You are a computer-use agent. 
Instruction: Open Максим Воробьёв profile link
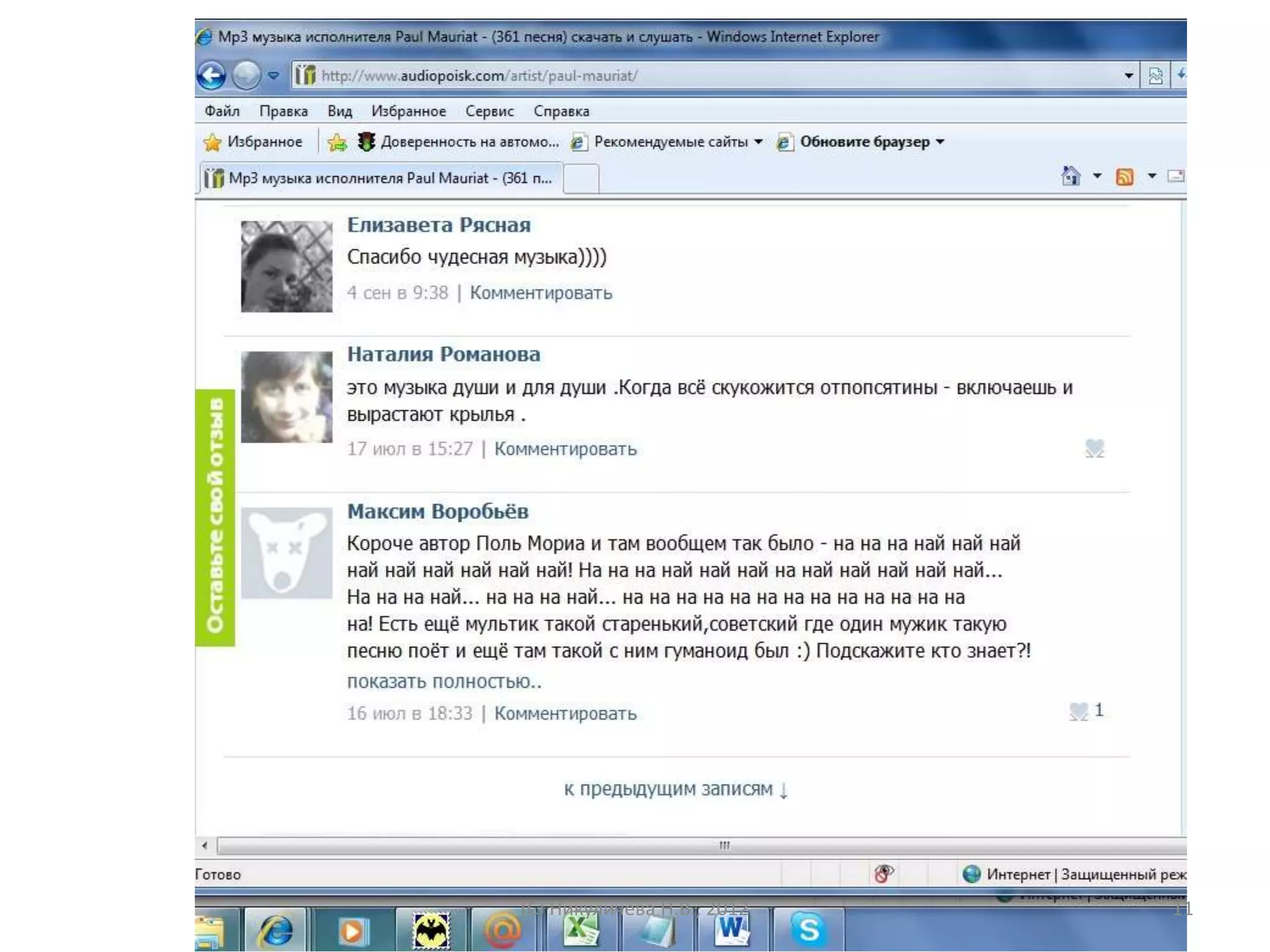pos(437,511)
